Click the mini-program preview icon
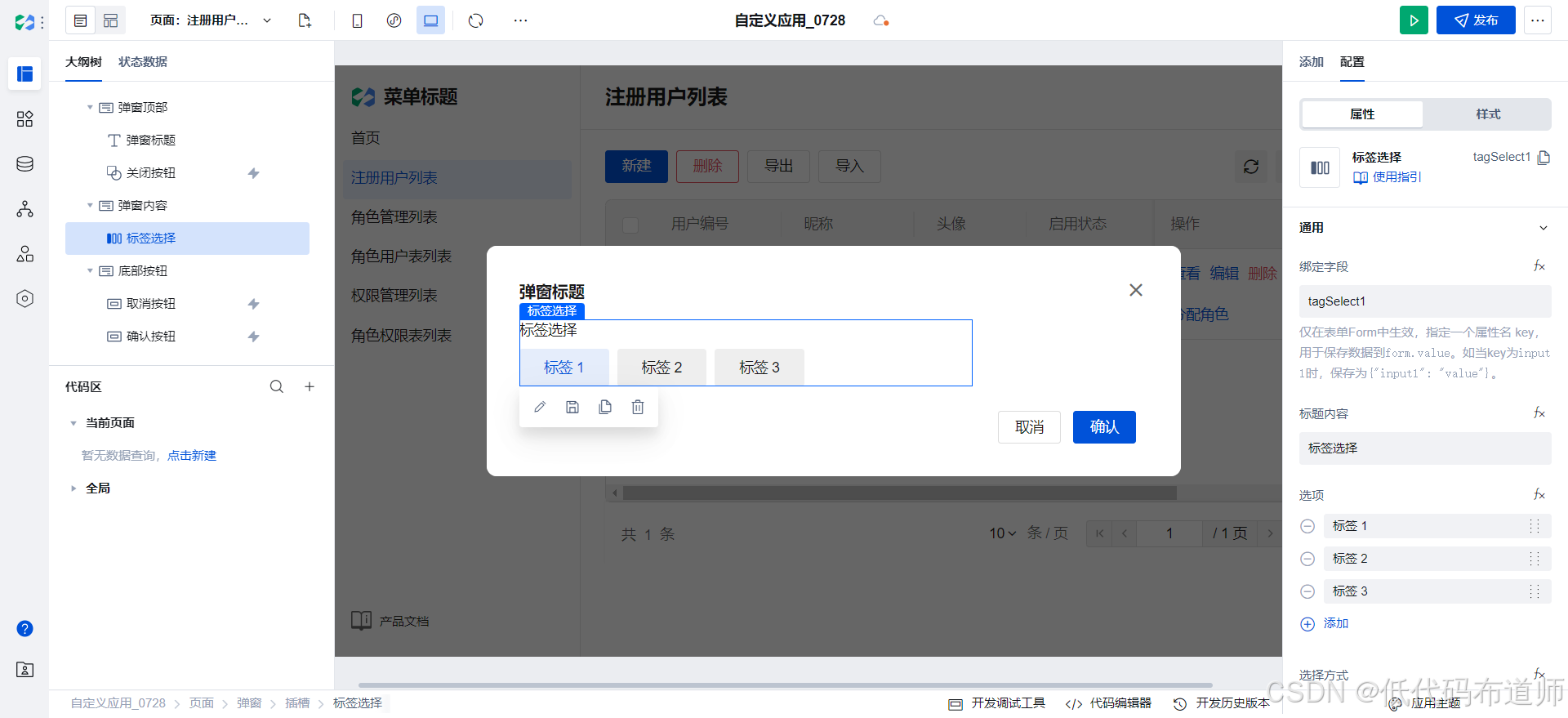 pos(394,20)
